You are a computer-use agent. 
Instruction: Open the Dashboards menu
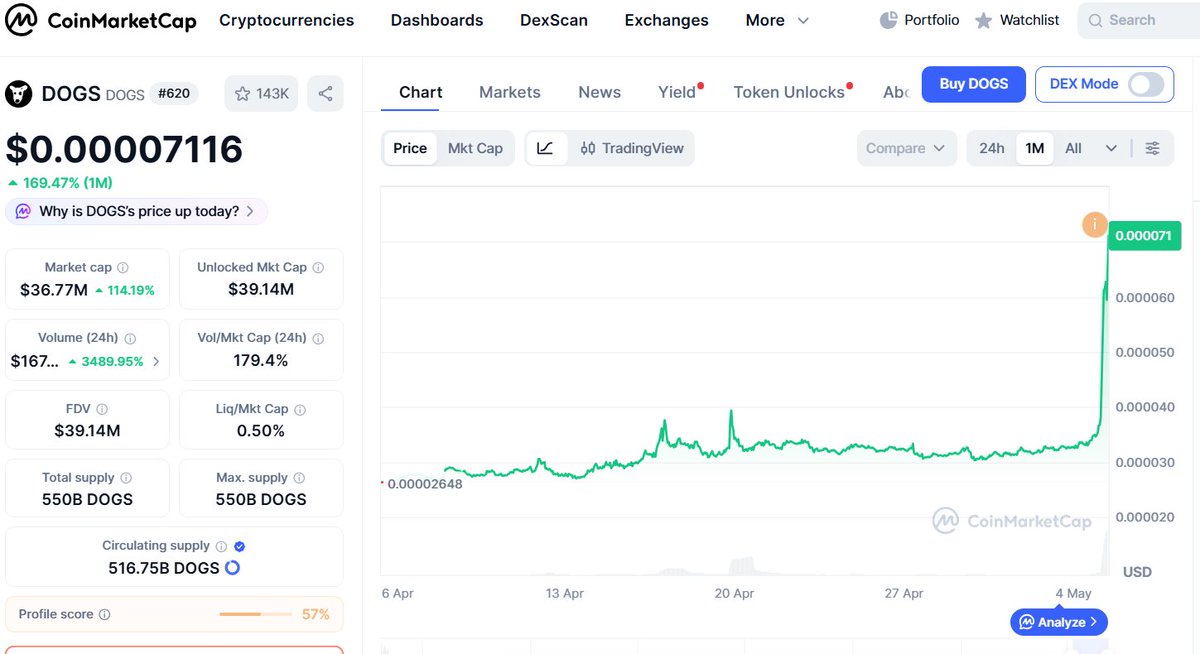[437, 20]
